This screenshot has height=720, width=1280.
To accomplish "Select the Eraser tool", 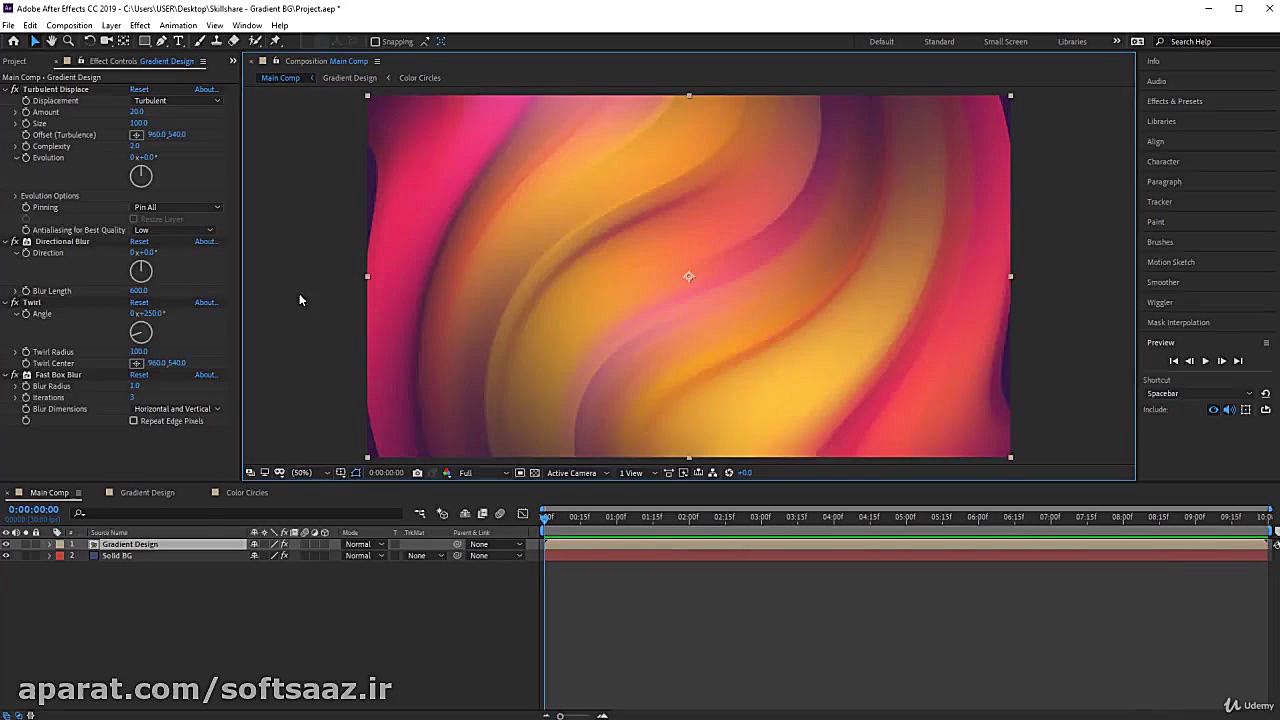I will pos(233,41).
